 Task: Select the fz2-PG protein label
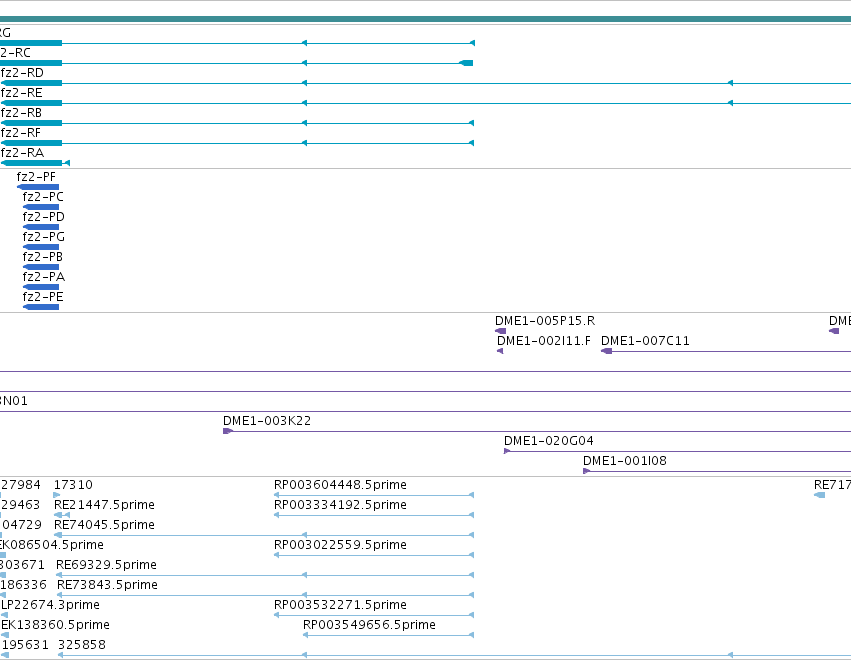point(43,237)
